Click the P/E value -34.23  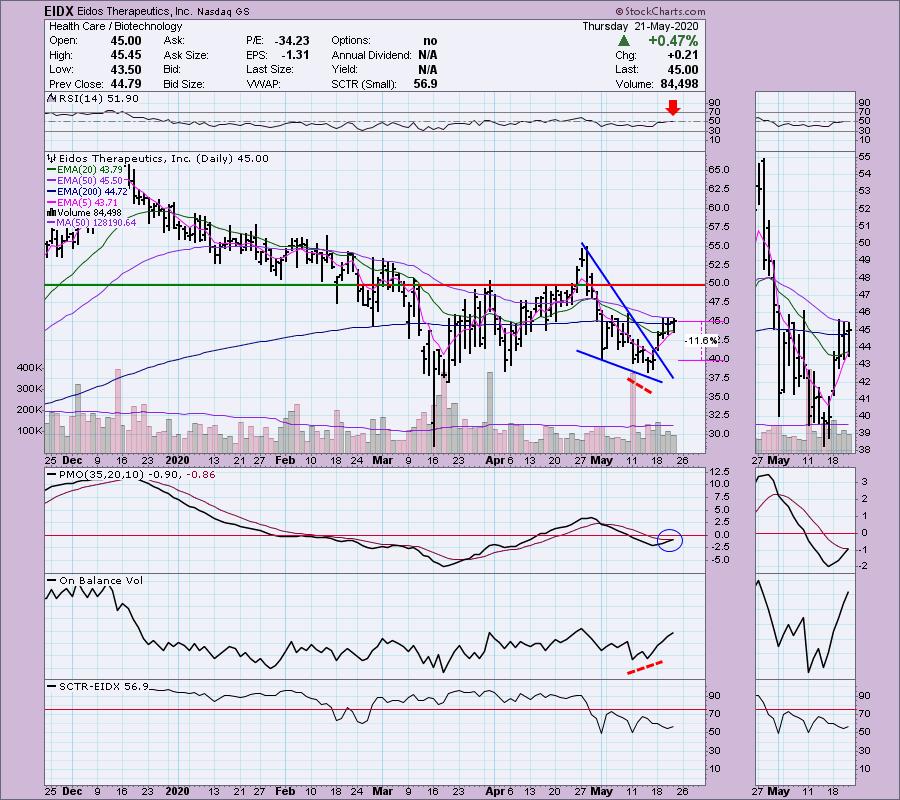tap(292, 41)
